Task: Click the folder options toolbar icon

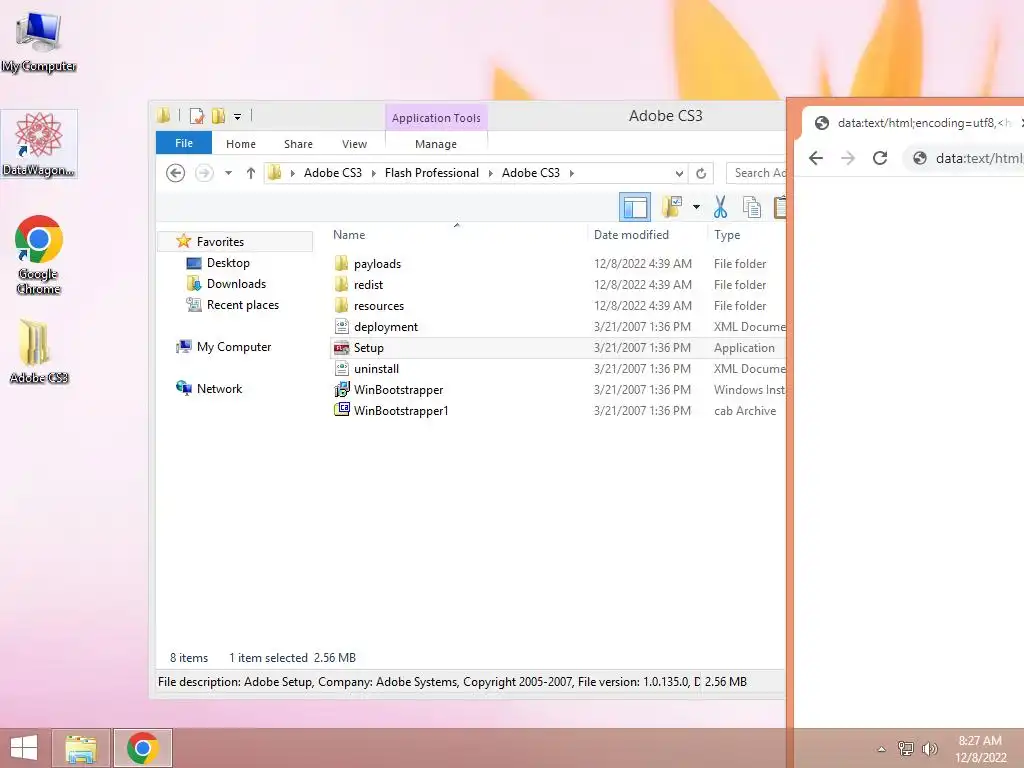Action: pos(671,207)
